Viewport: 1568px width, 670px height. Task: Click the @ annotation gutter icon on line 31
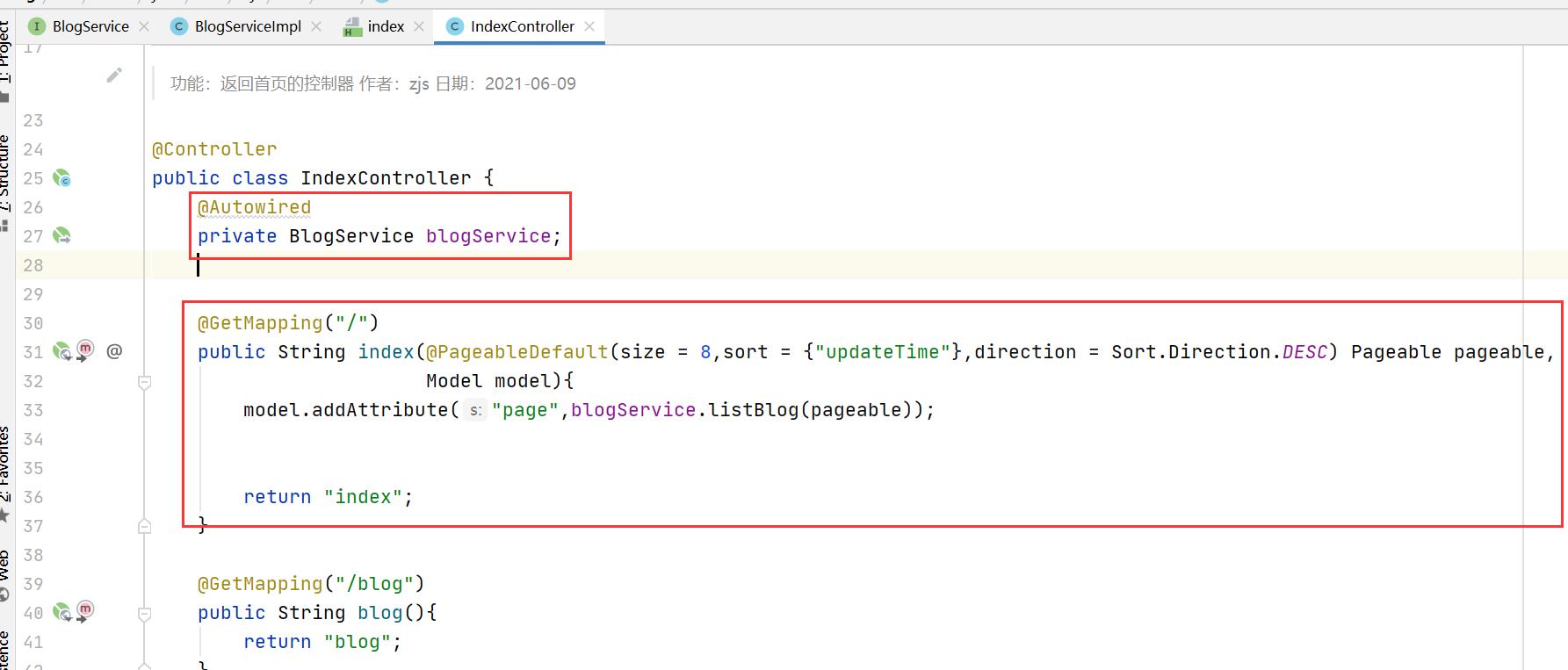point(114,351)
